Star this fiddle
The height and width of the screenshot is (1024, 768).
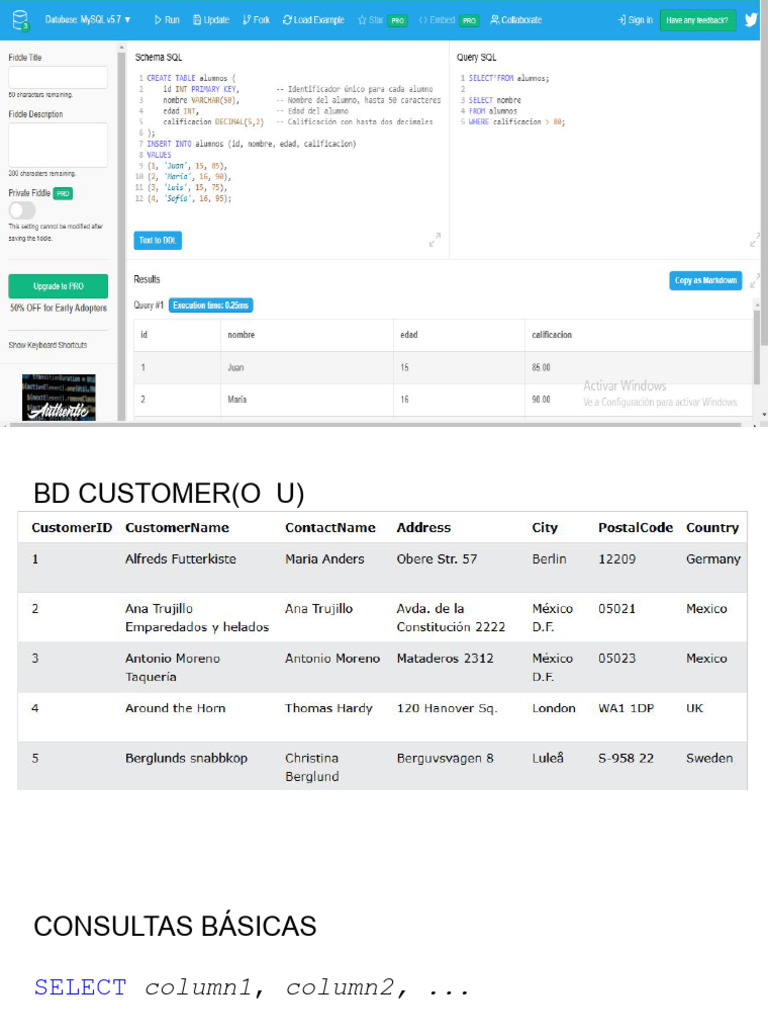pos(370,20)
